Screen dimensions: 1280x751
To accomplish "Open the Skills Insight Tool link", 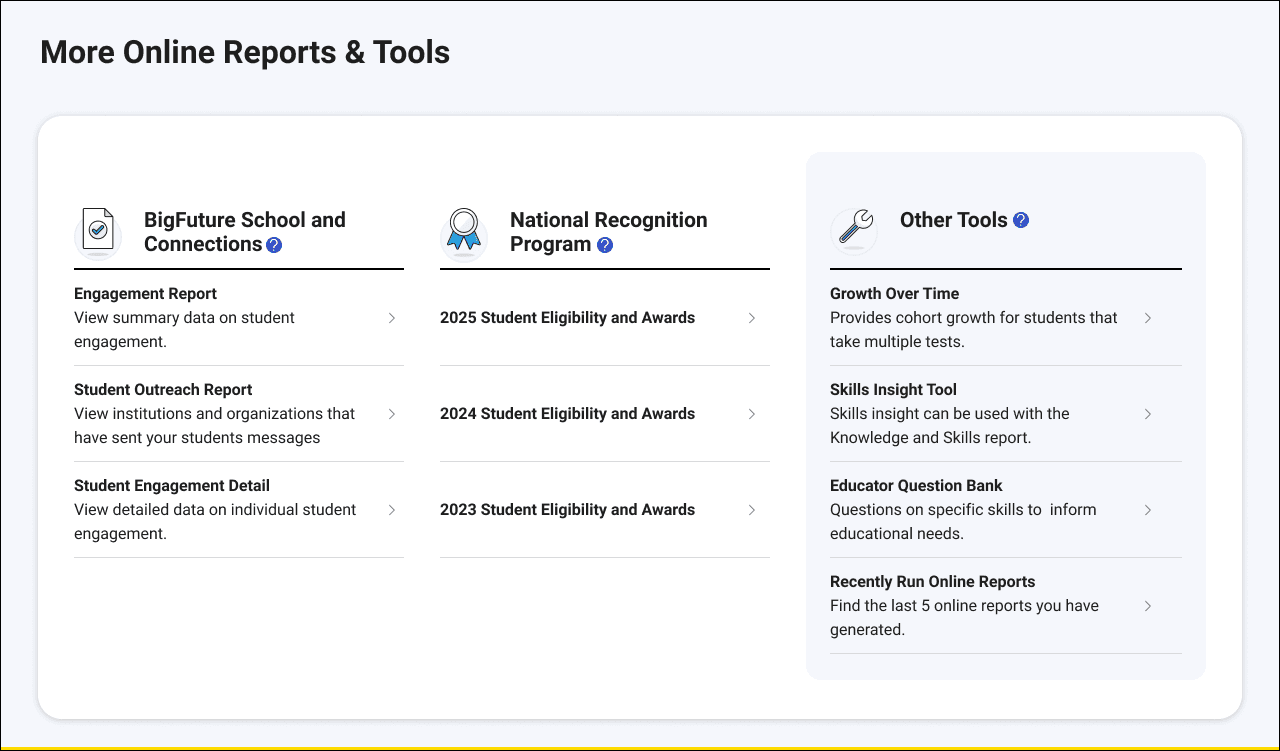I will point(893,390).
